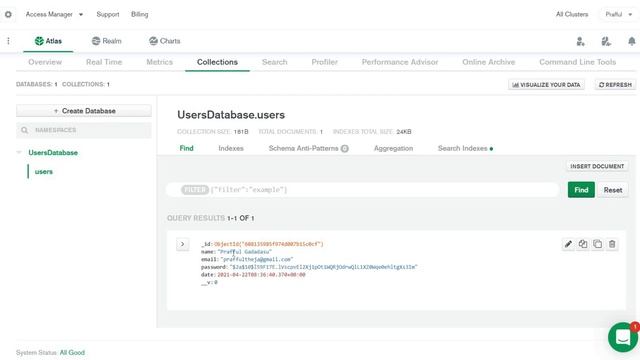
Task: Switch to Schema Anti-Patterns subtab
Action: coord(308,148)
